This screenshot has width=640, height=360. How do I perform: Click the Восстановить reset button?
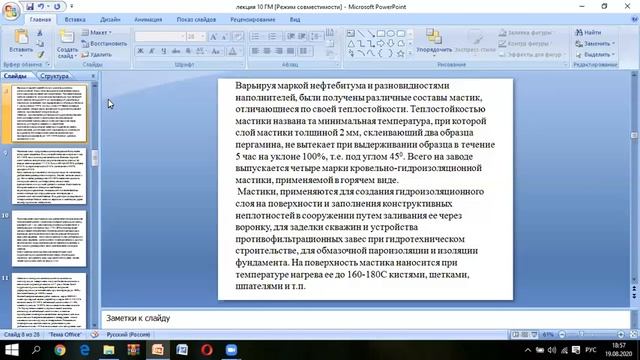point(104,43)
